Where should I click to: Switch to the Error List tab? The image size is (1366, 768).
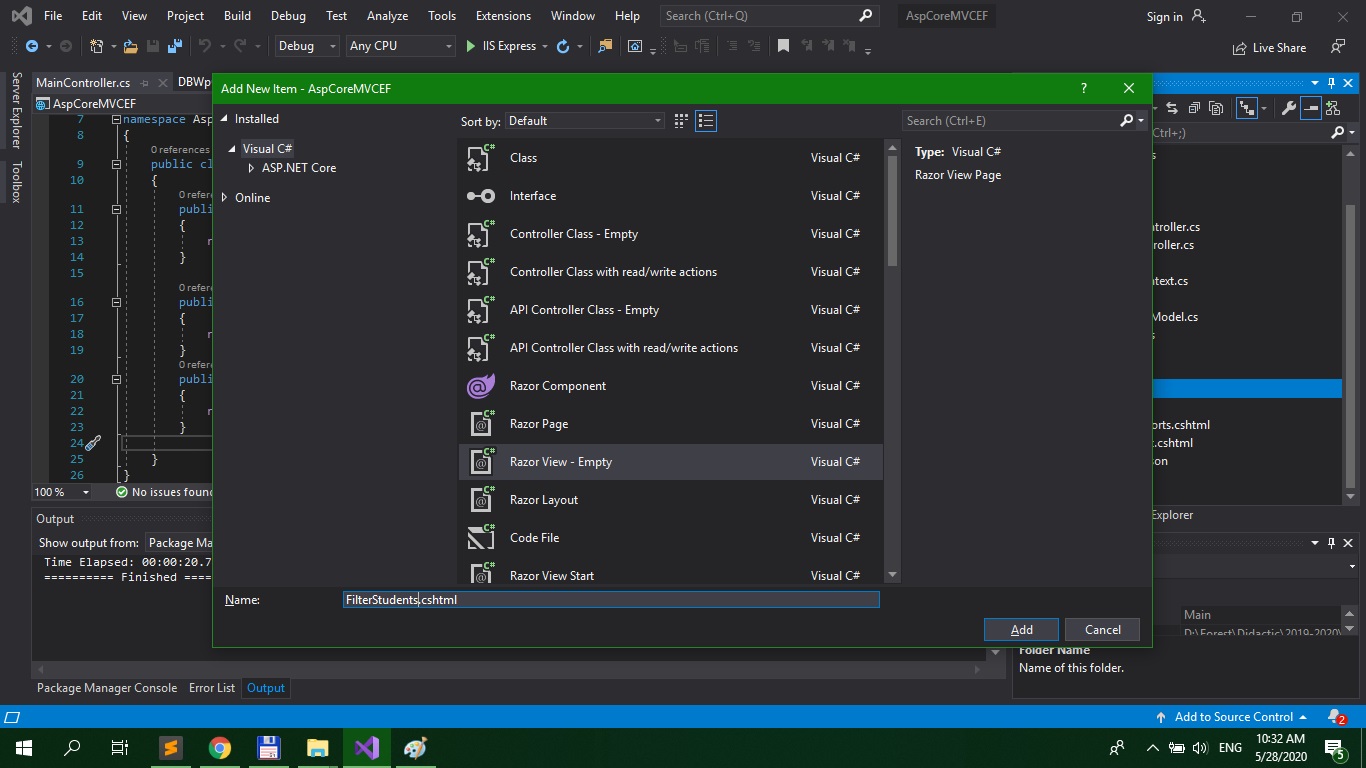point(212,688)
